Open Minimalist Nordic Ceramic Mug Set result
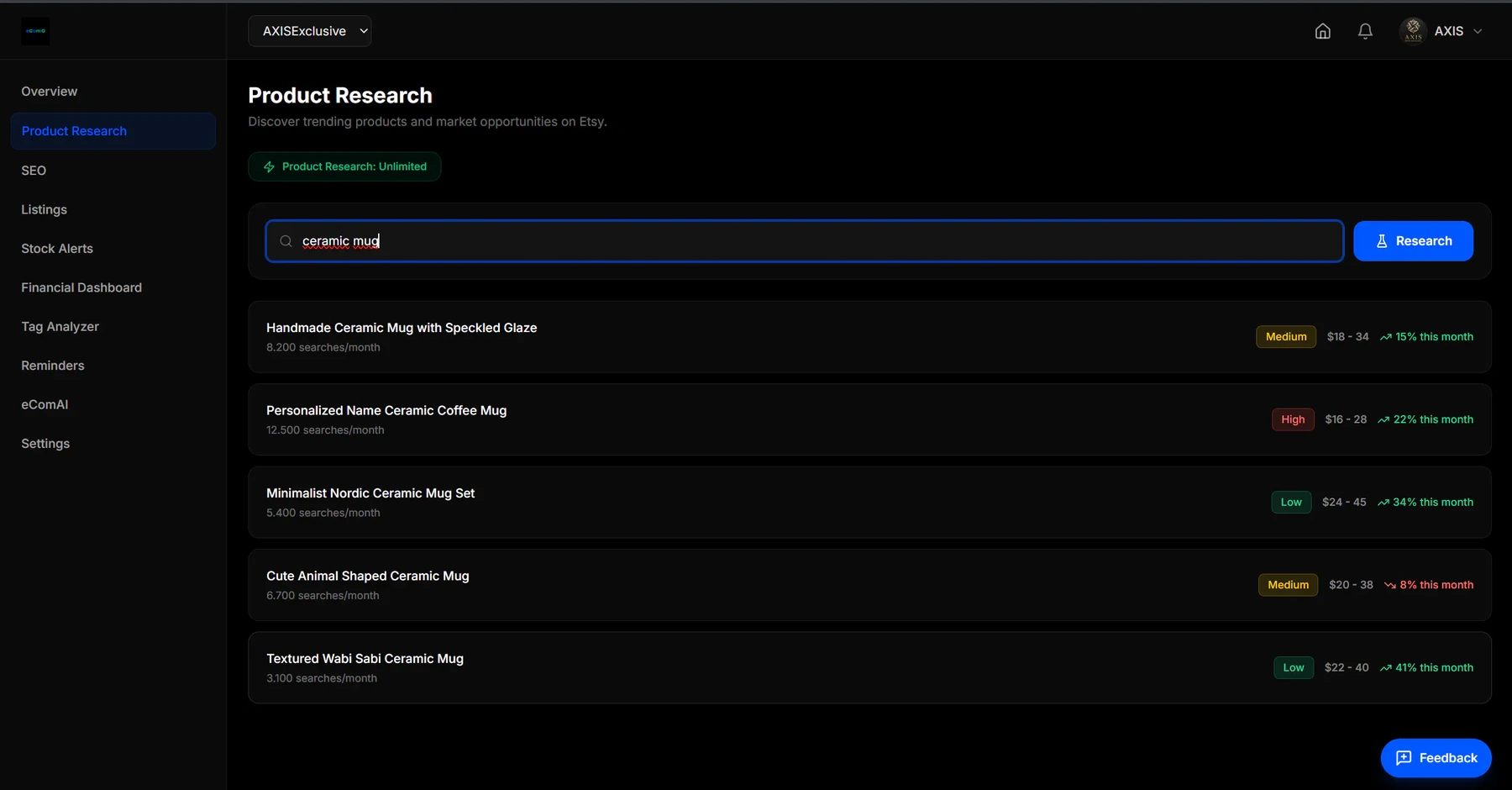The width and height of the screenshot is (1512, 790). (869, 503)
